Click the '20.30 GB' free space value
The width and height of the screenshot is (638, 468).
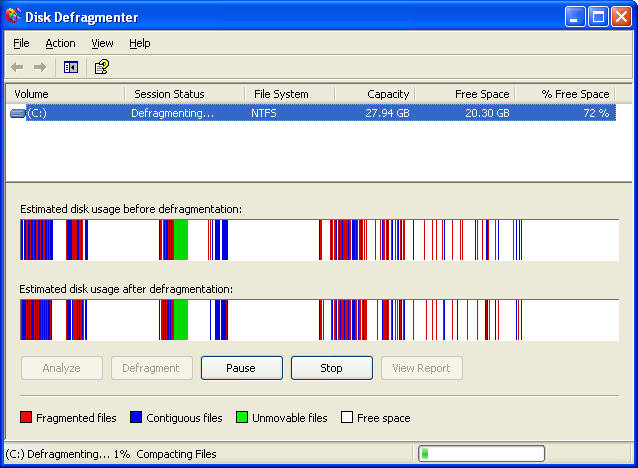487,113
